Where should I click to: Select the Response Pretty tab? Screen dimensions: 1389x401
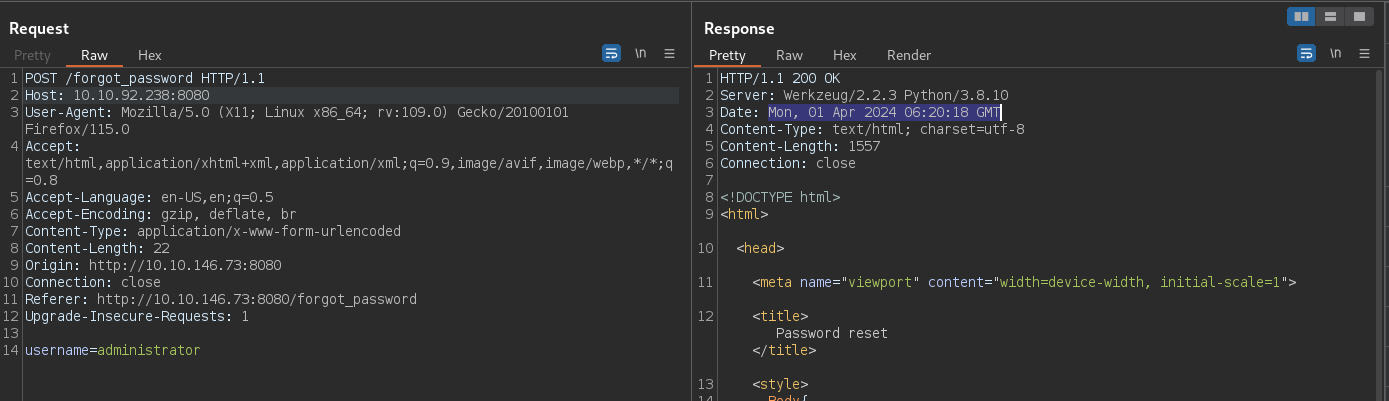point(727,55)
